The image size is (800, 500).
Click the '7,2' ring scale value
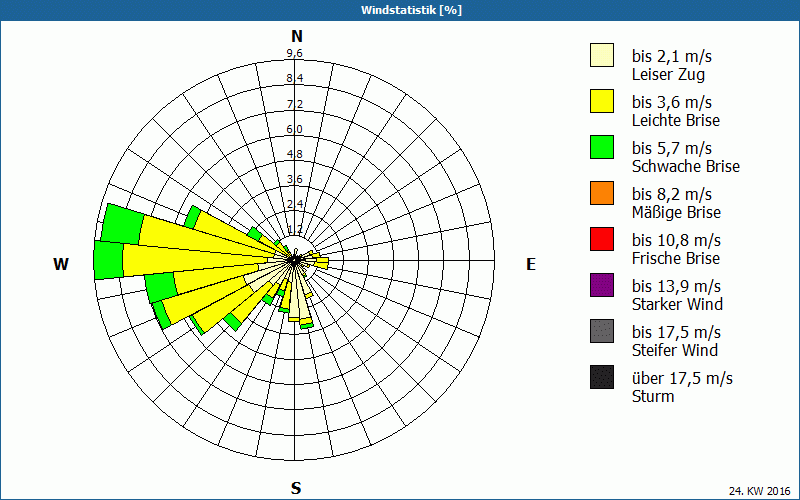pyautogui.click(x=294, y=104)
